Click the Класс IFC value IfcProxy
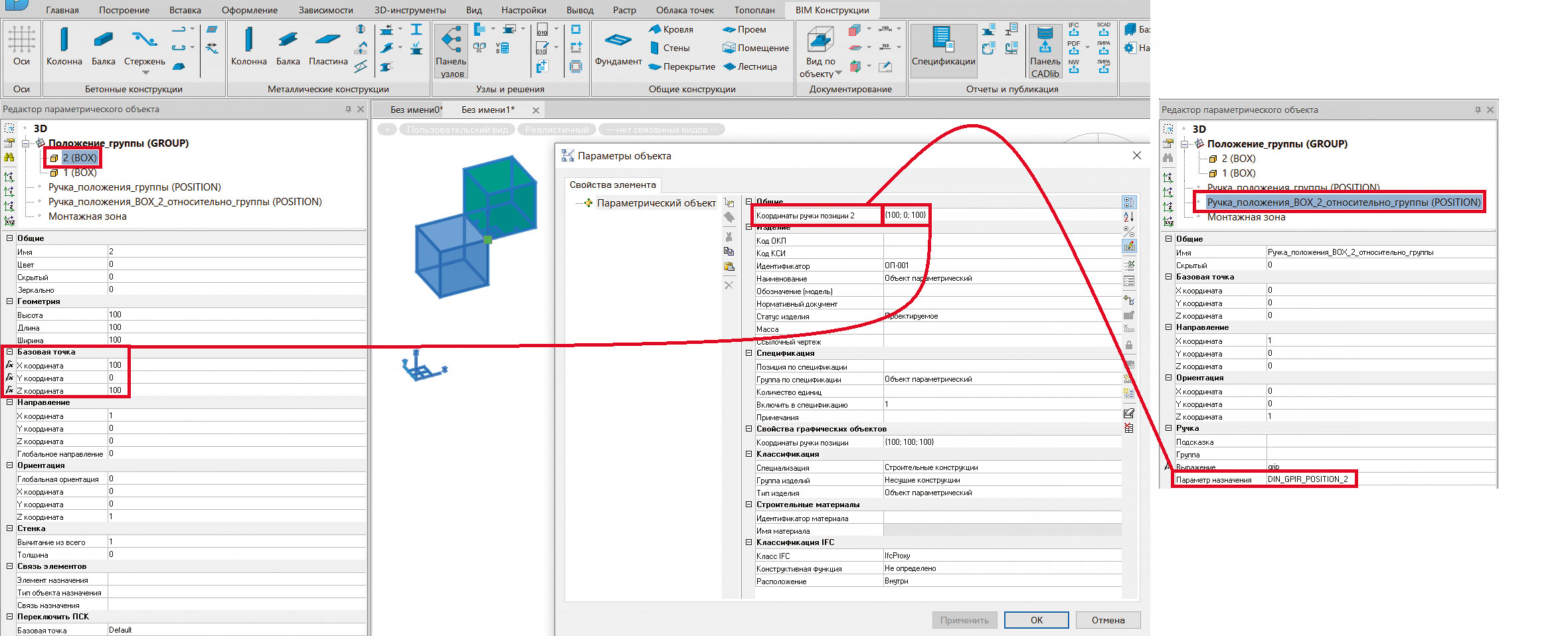The image size is (1568, 636). coord(1002,556)
